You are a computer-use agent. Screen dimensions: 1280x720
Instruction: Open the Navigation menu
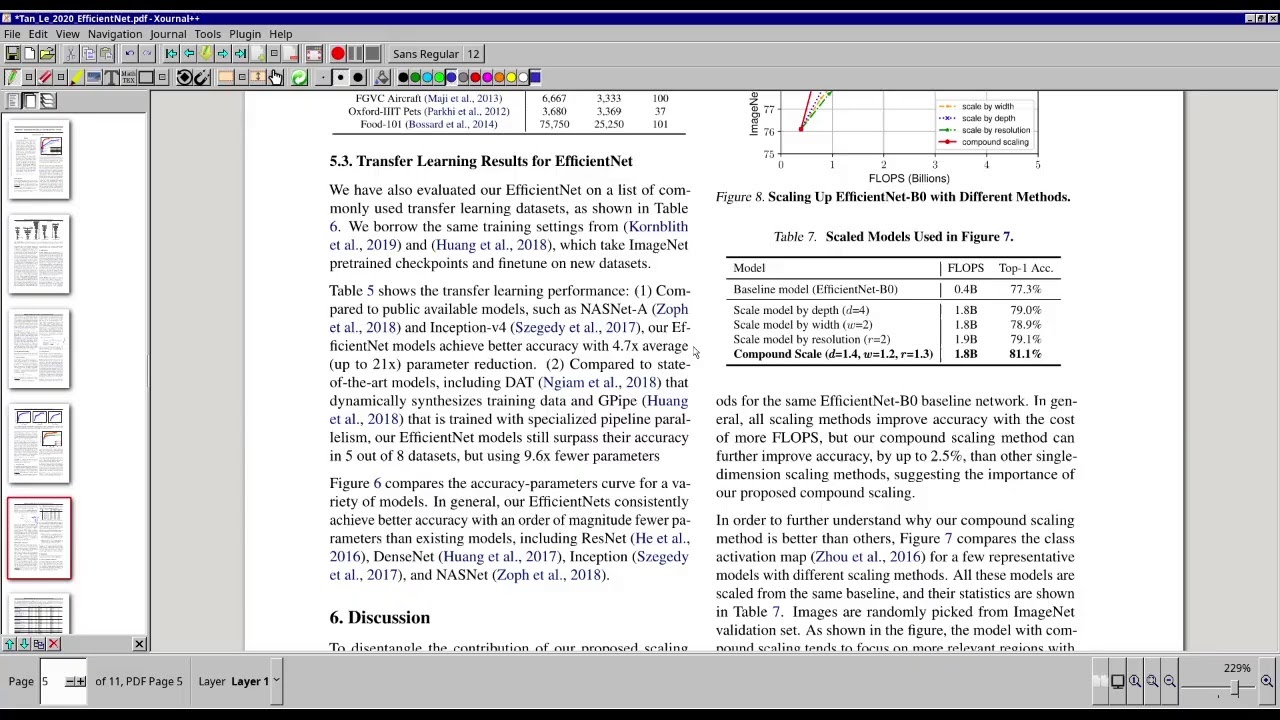coord(115,34)
